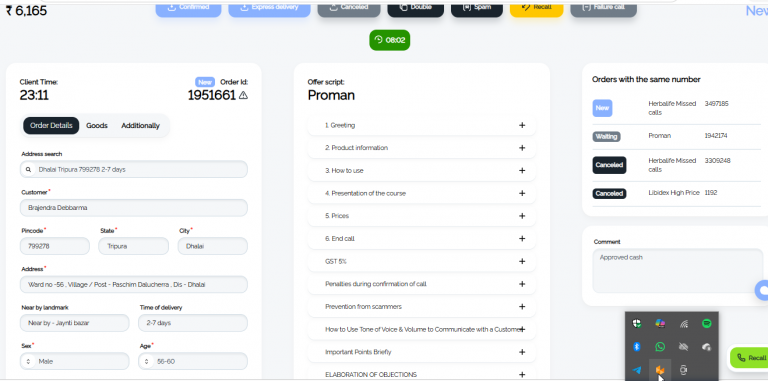Image resolution: width=768 pixels, height=381 pixels.
Task: Expand the Tone of Voice & Volume section
Action: tap(422, 330)
